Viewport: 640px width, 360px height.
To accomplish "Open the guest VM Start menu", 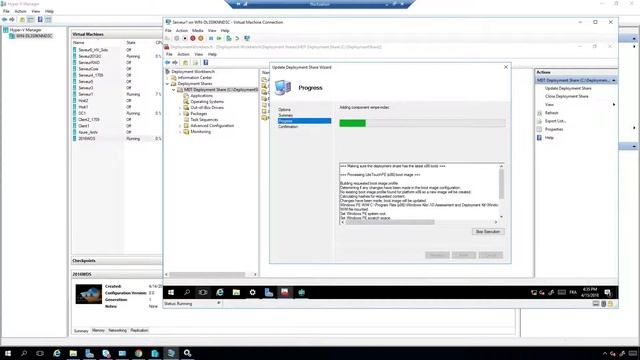I will (171, 292).
